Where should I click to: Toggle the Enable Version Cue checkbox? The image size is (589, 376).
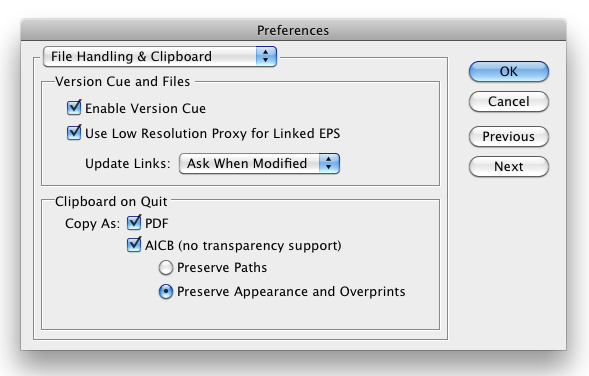[74, 107]
